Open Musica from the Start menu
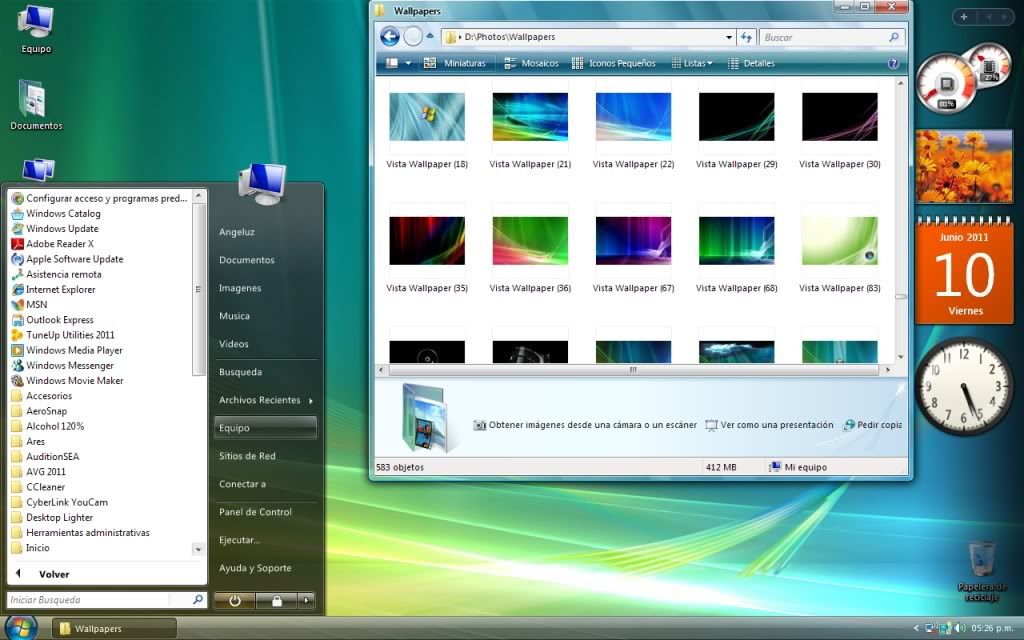This screenshot has width=1024, height=640. point(234,316)
